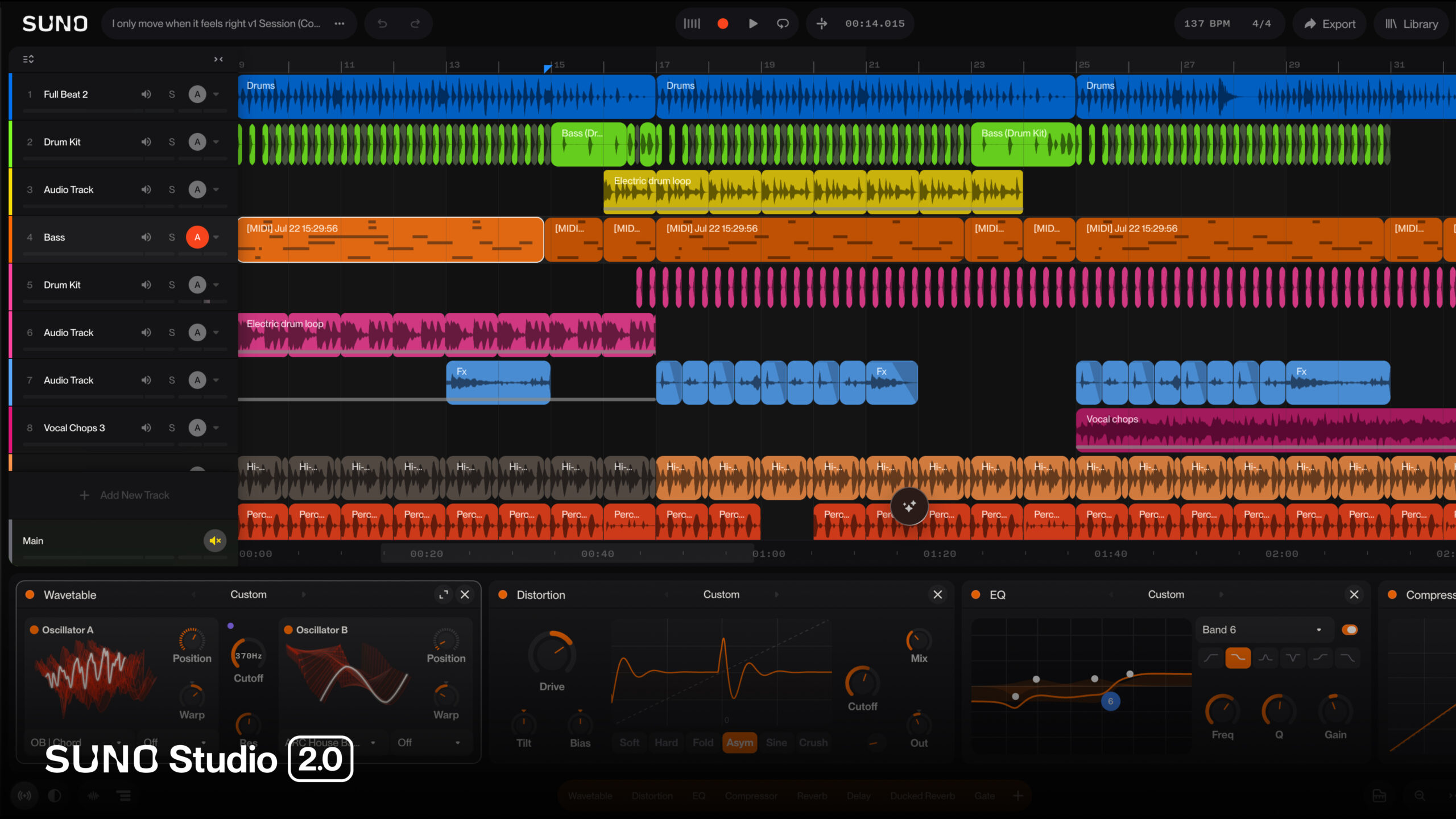This screenshot has width=1456, height=819.
Task: Open the project options ellipsis menu
Action: (x=340, y=24)
